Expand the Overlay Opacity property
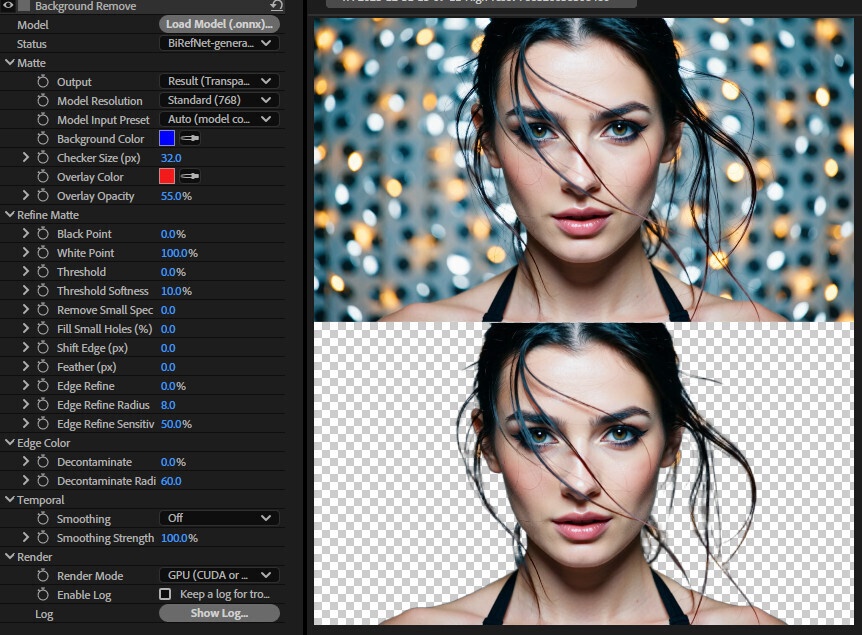Screen dimensions: 862x635 click(25, 196)
